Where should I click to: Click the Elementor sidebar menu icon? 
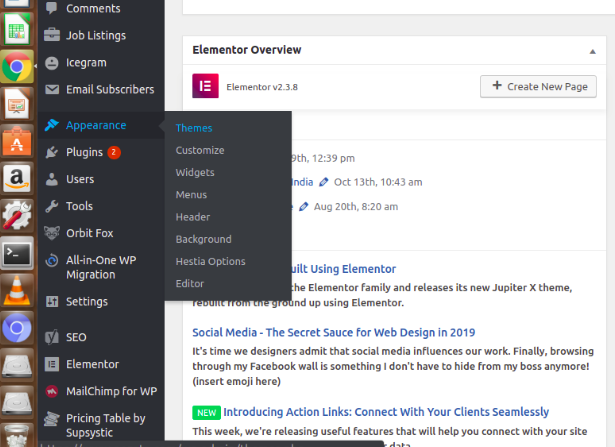(51, 364)
